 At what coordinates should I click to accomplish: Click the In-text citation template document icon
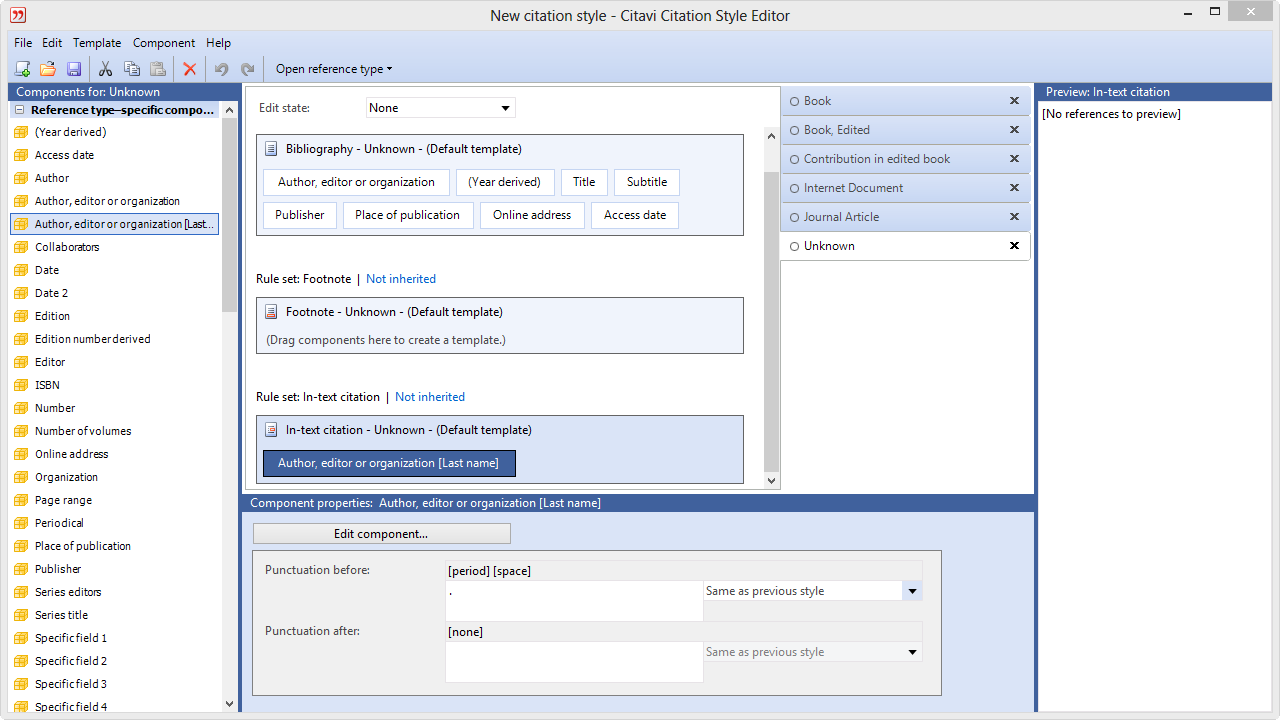(x=271, y=430)
